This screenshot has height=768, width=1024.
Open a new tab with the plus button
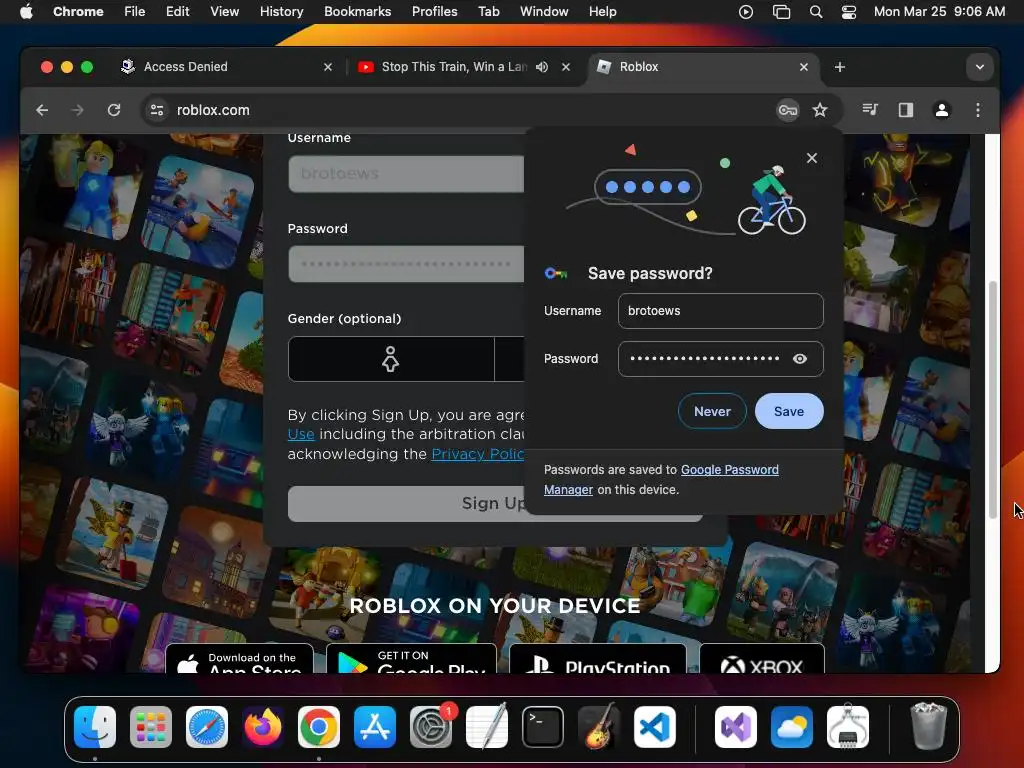click(x=840, y=67)
